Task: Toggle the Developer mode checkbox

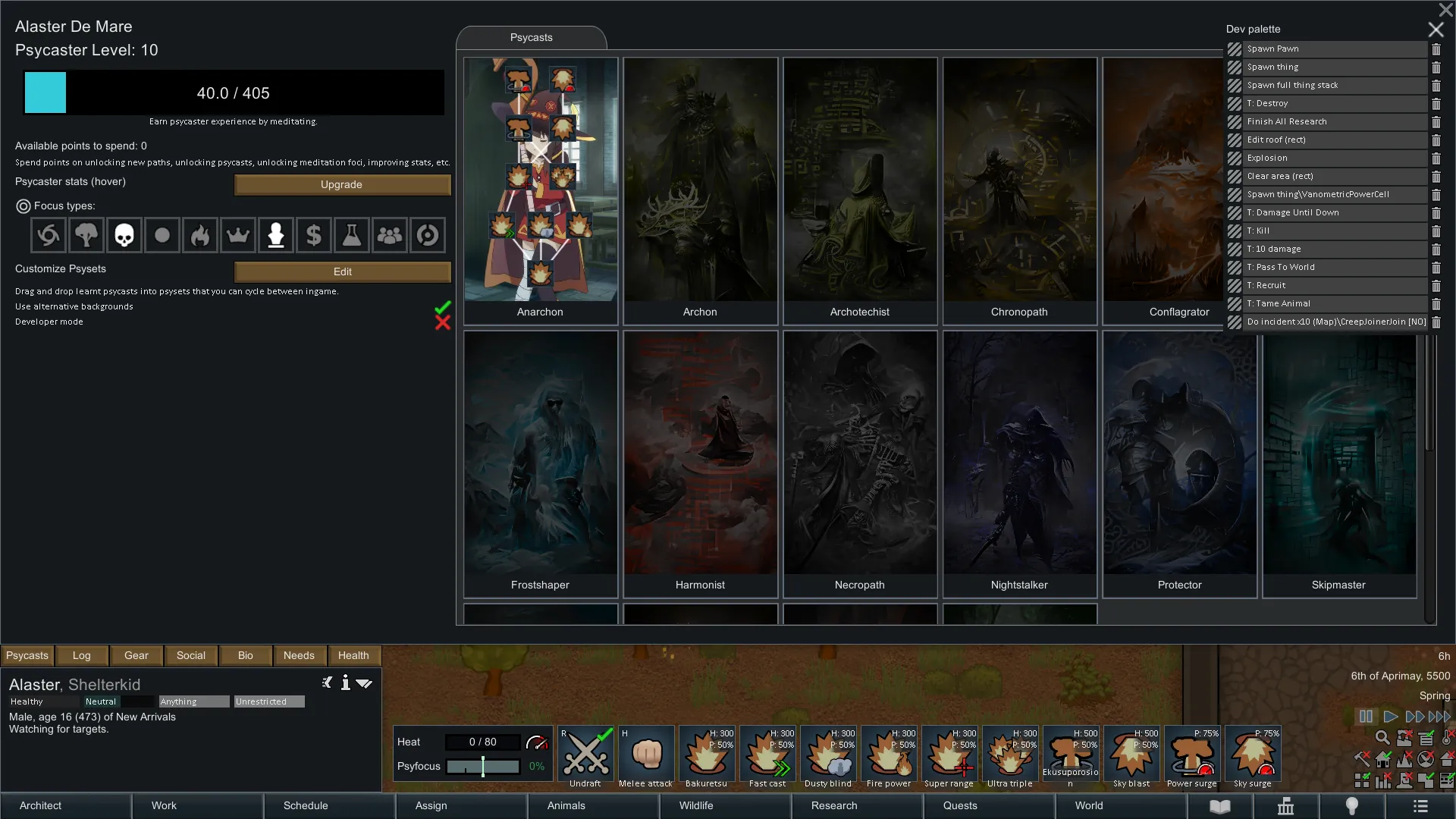Action: [442, 322]
